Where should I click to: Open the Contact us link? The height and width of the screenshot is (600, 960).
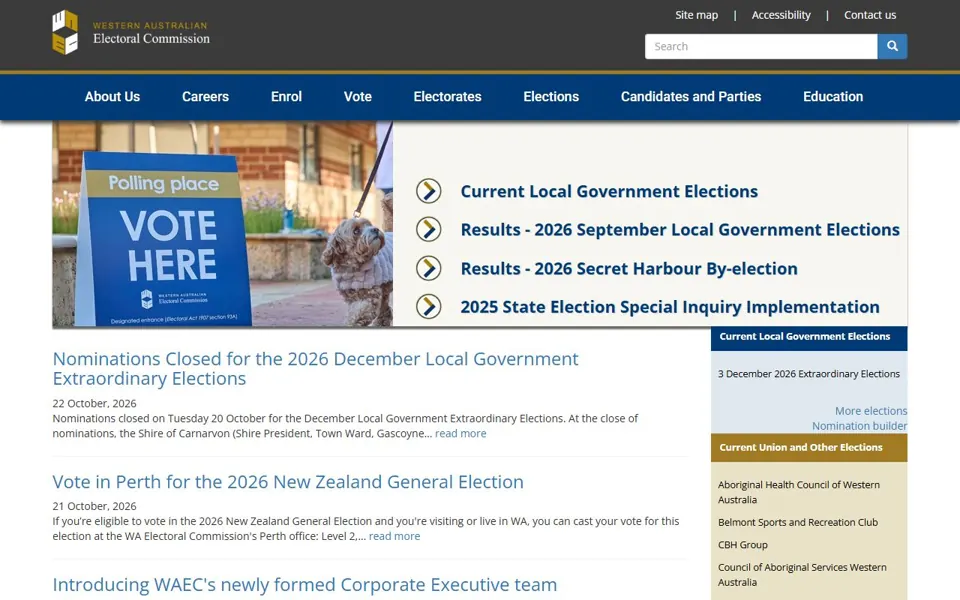(869, 15)
